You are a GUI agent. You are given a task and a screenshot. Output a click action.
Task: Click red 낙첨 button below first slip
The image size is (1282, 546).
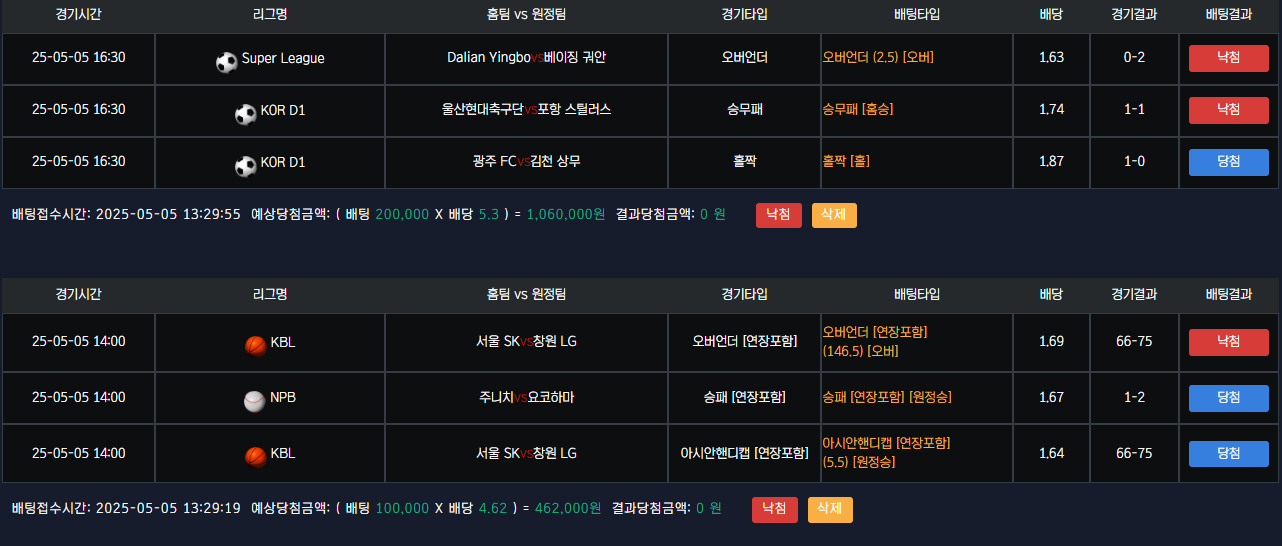coord(779,215)
